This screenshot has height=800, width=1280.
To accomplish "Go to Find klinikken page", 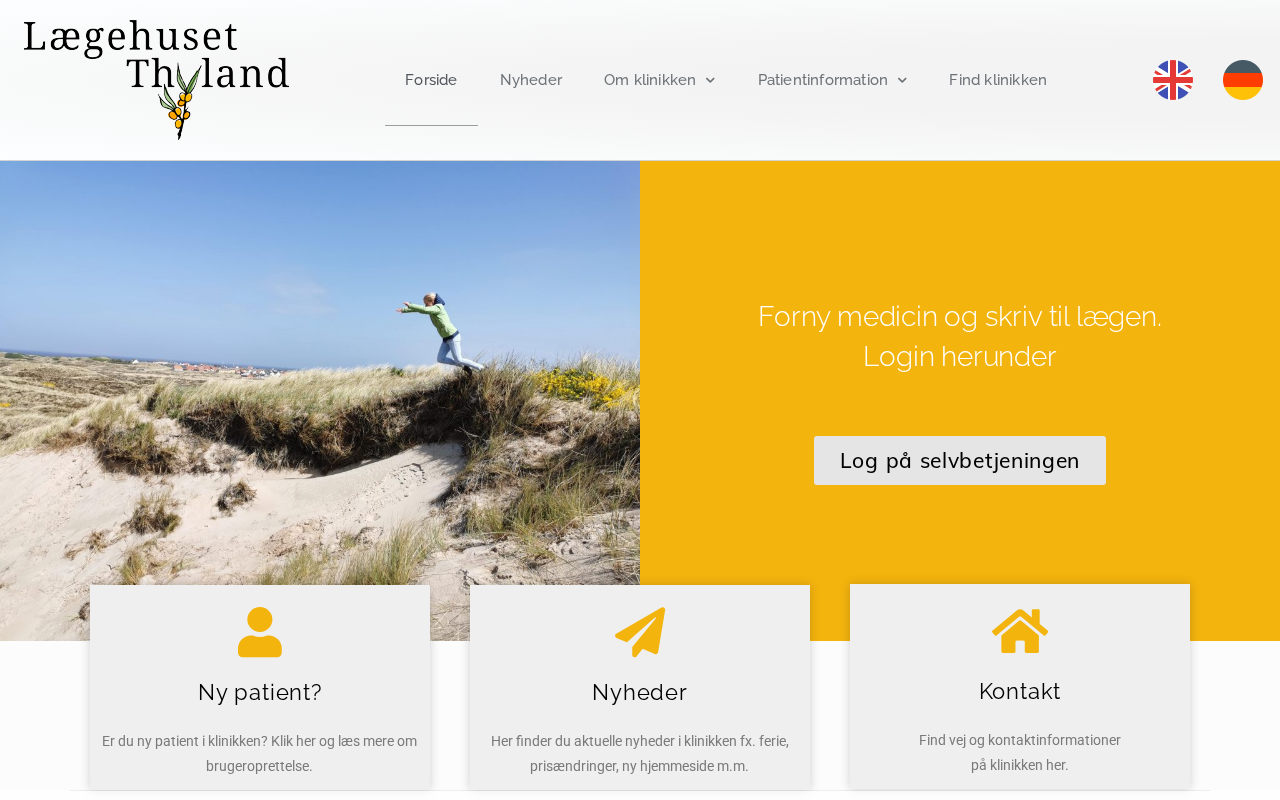I will [x=998, y=80].
